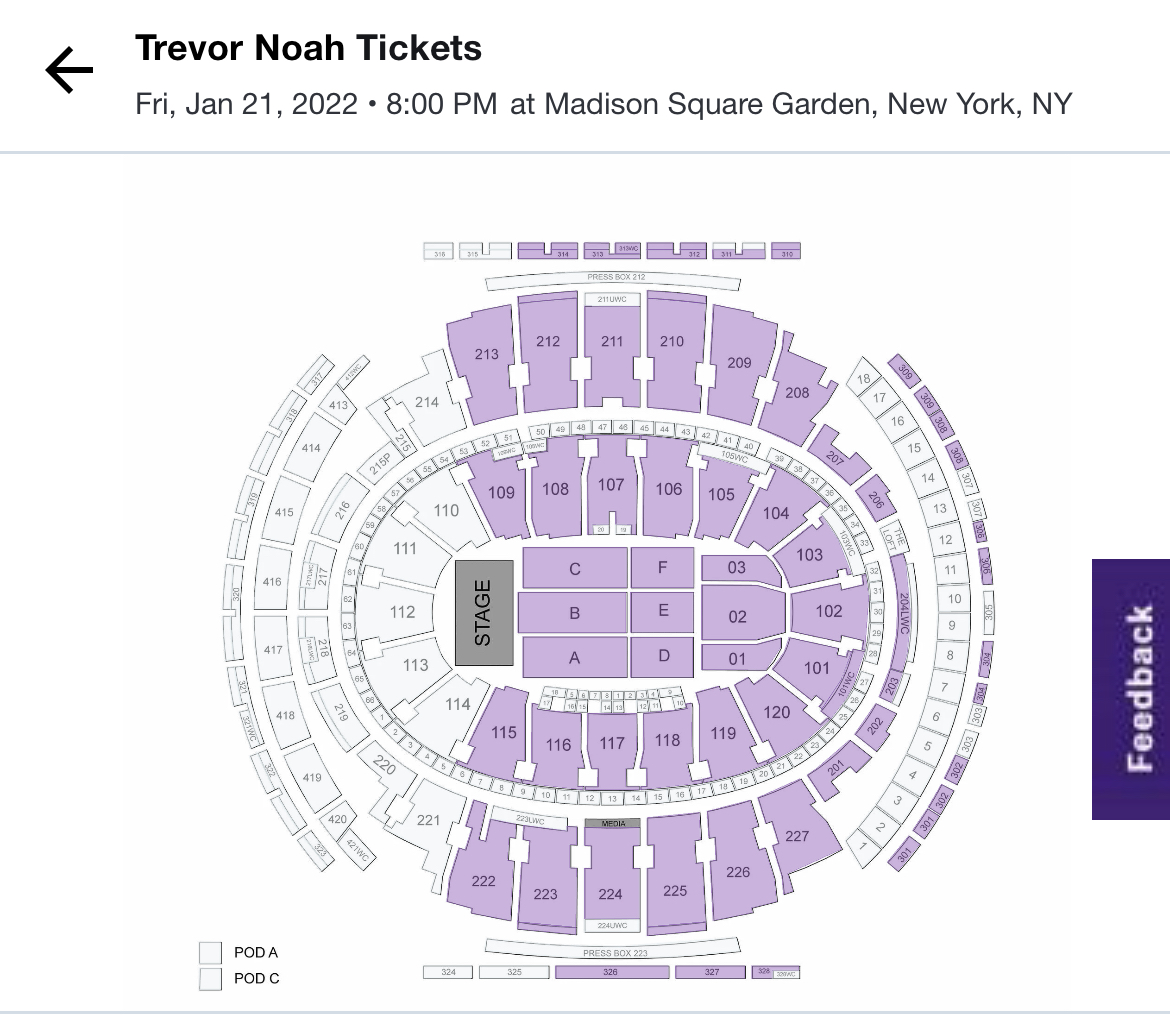This screenshot has height=1028, width=1170.
Task: Choose section 326 along bottom row
Action: [611, 972]
